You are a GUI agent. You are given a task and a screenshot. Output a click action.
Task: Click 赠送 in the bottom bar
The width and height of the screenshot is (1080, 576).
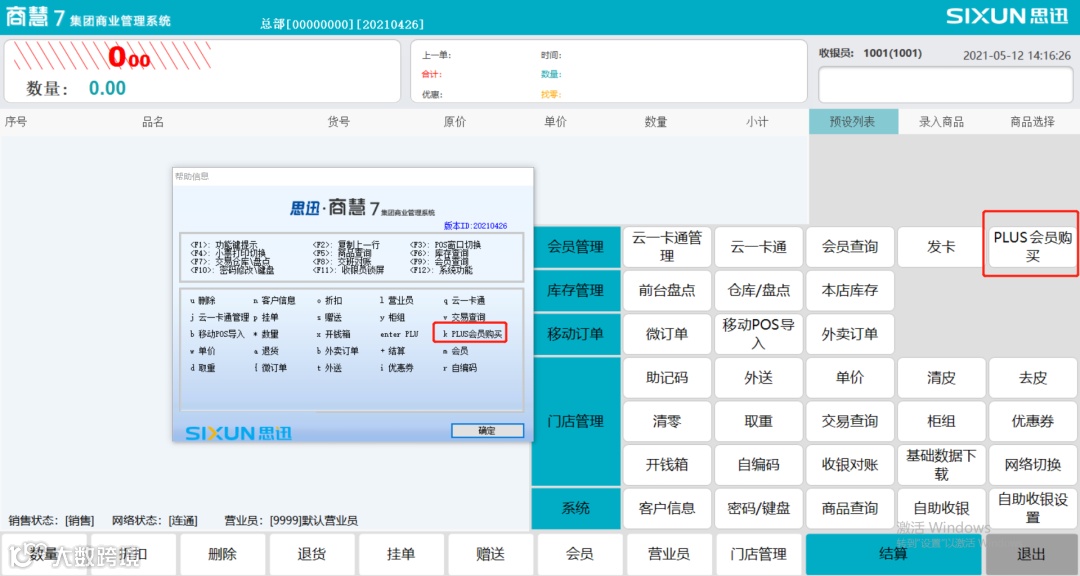pos(490,554)
